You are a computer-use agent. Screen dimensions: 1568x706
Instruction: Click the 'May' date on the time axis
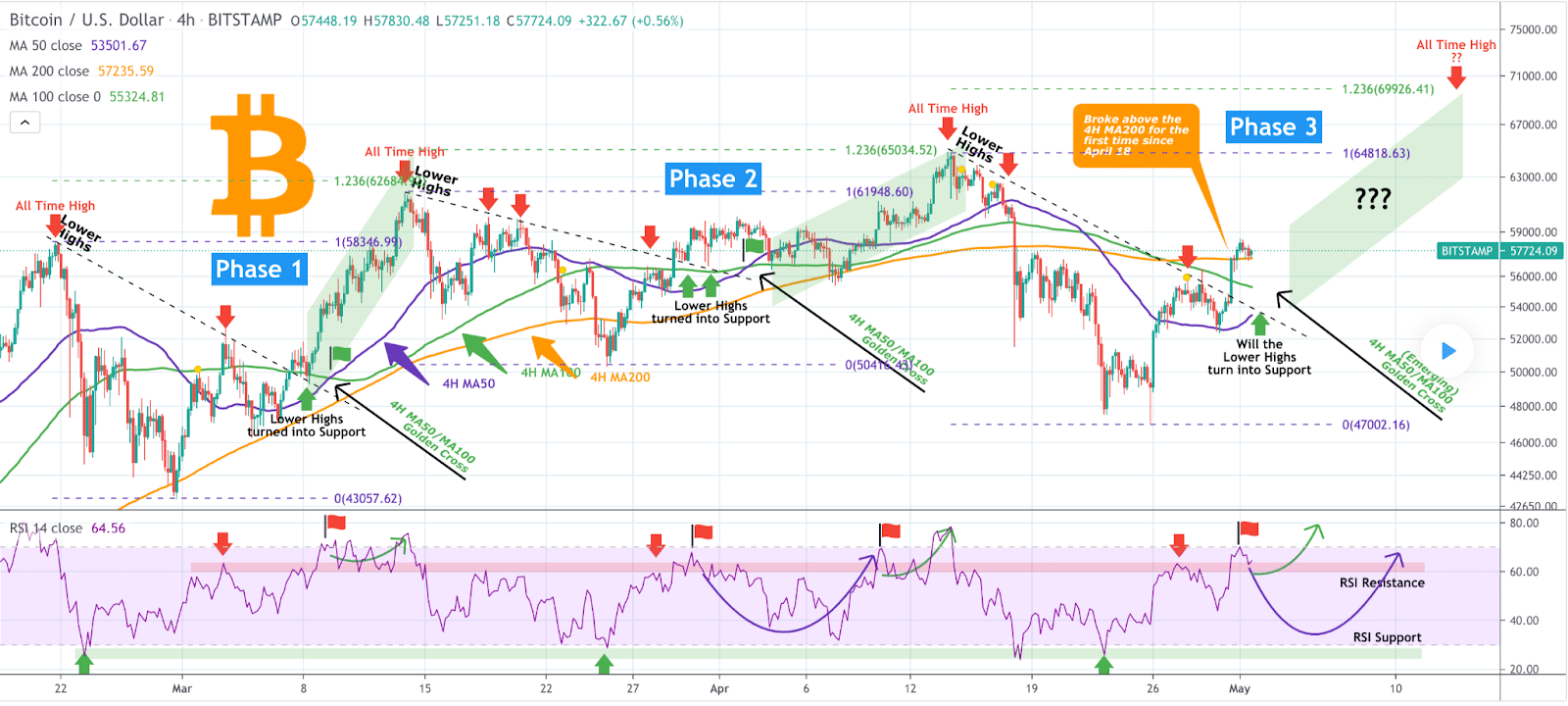coord(1240,688)
